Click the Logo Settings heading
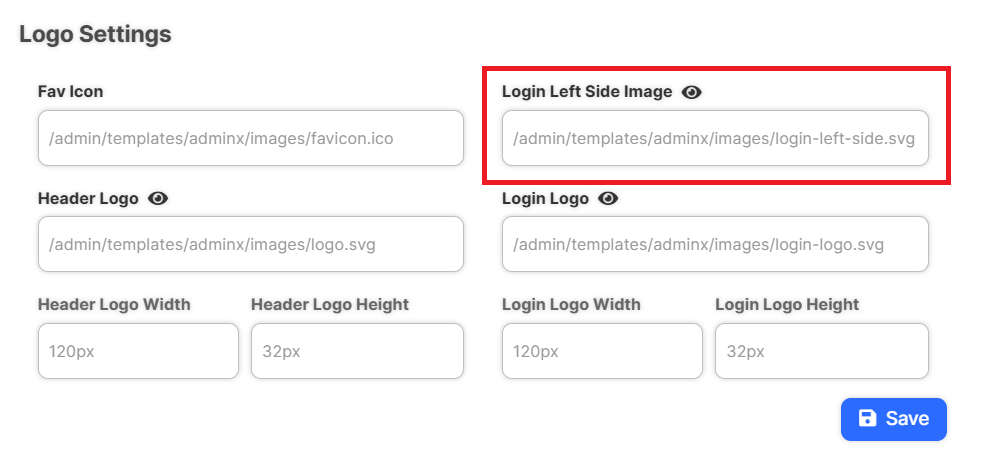The height and width of the screenshot is (472, 995). pyautogui.click(x=95, y=34)
